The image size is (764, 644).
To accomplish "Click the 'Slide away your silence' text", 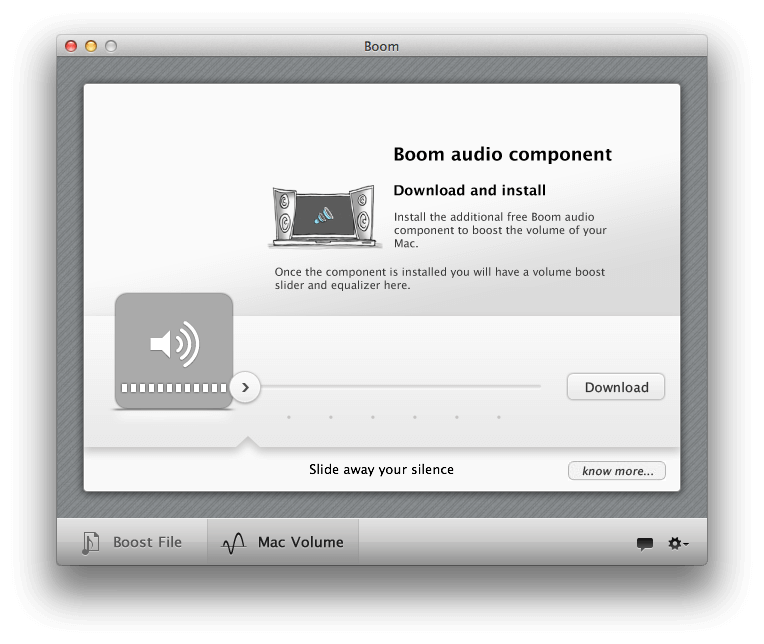I will (x=381, y=470).
